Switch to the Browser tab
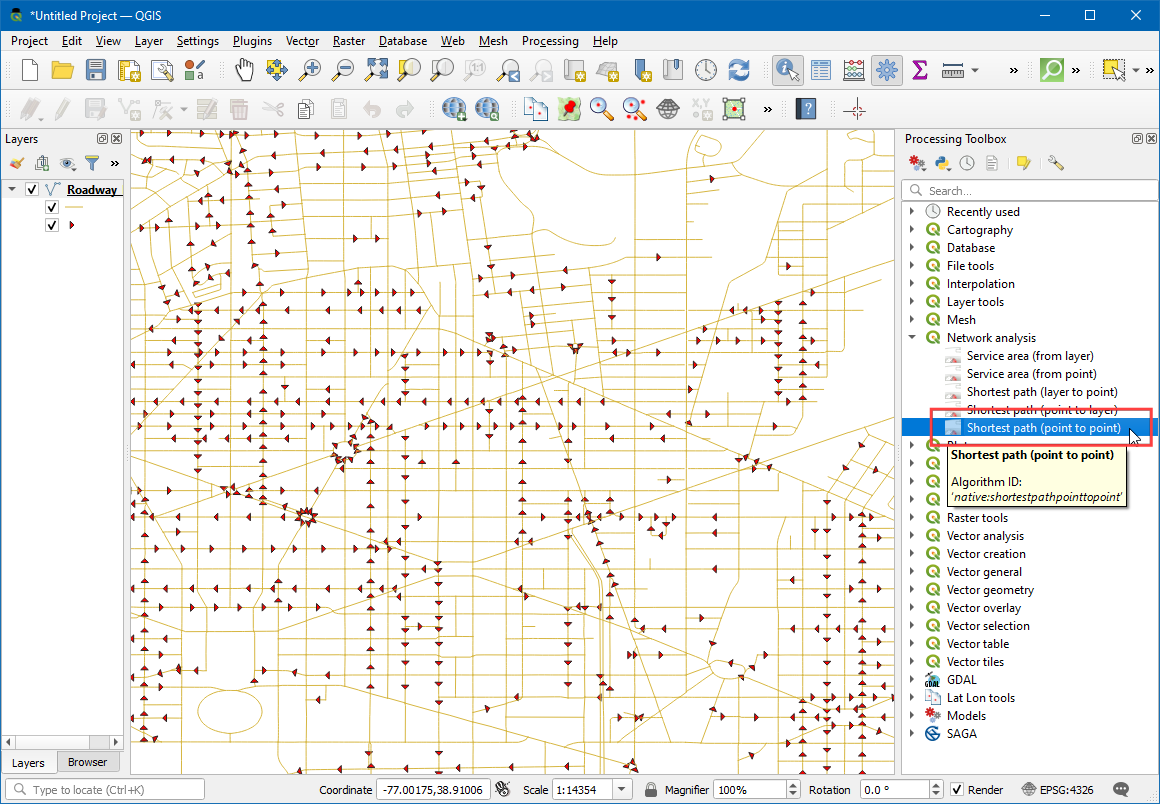1160x804 pixels. click(87, 762)
